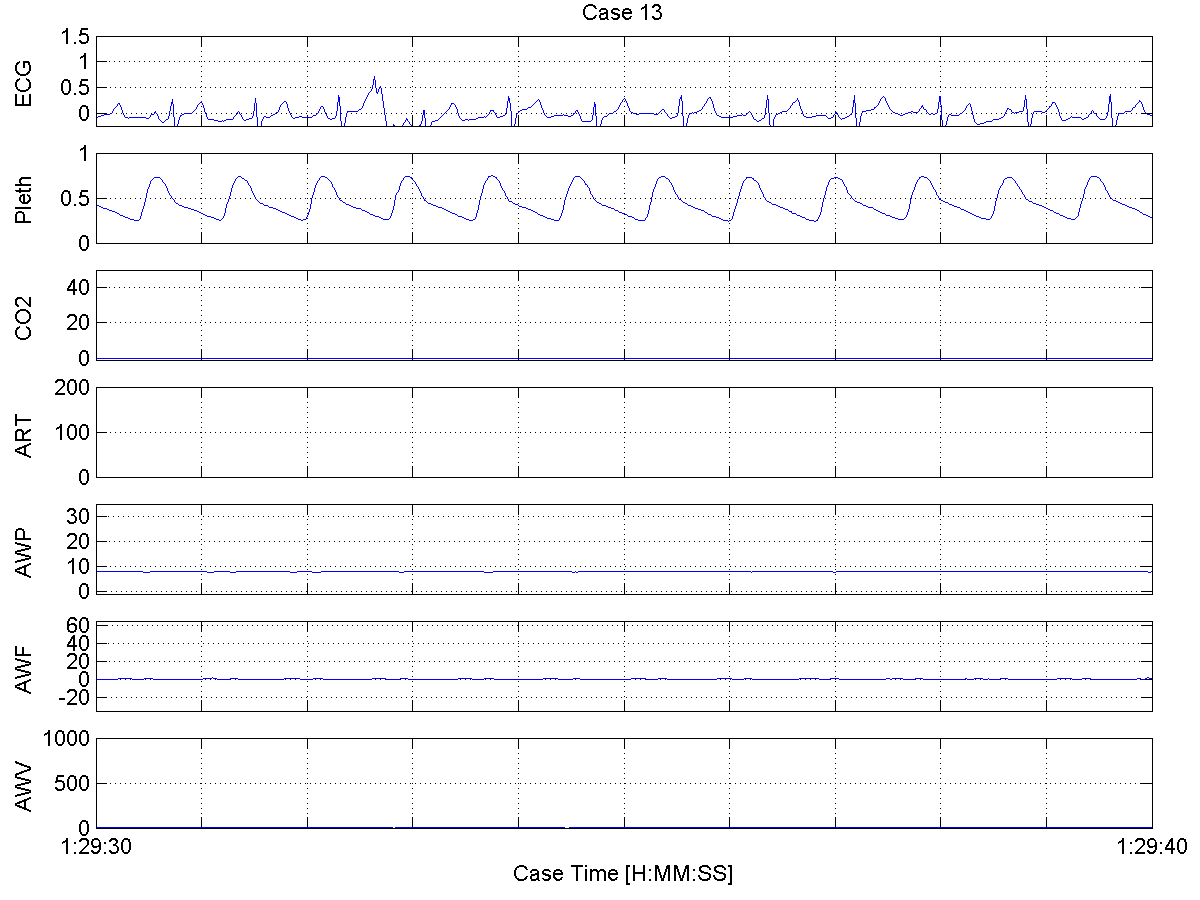Image resolution: width=1200 pixels, height=900 pixels.
Task: Select the ECG axis label
Action: click(24, 84)
